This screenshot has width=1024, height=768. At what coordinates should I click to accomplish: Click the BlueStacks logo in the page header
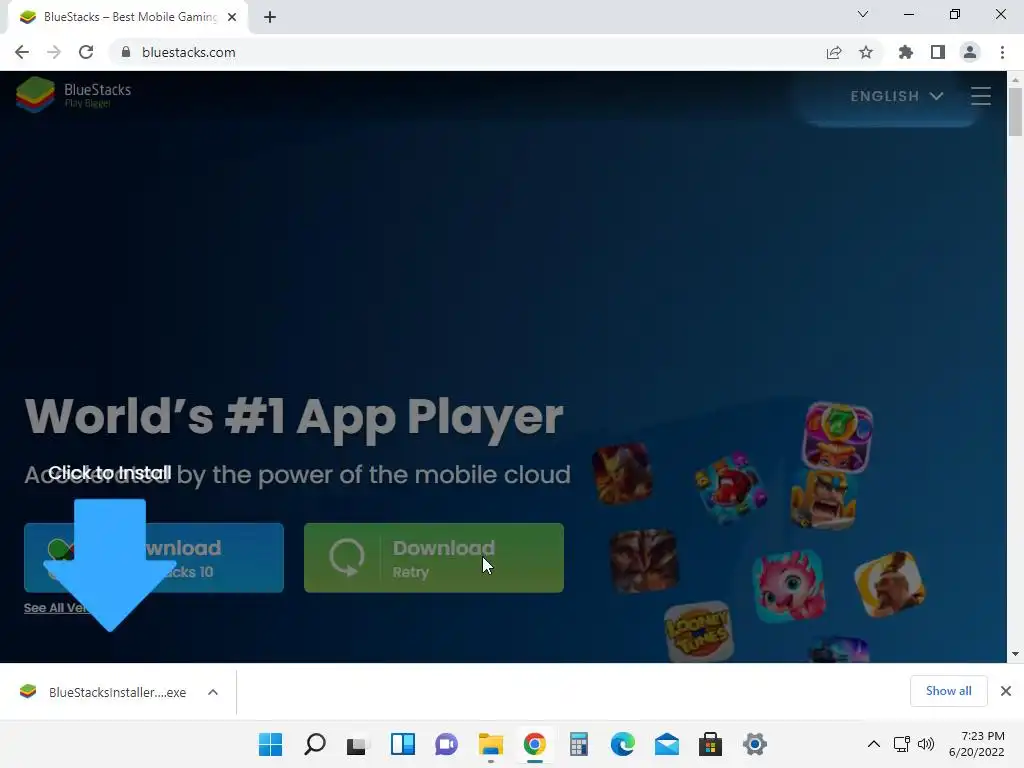point(73,95)
